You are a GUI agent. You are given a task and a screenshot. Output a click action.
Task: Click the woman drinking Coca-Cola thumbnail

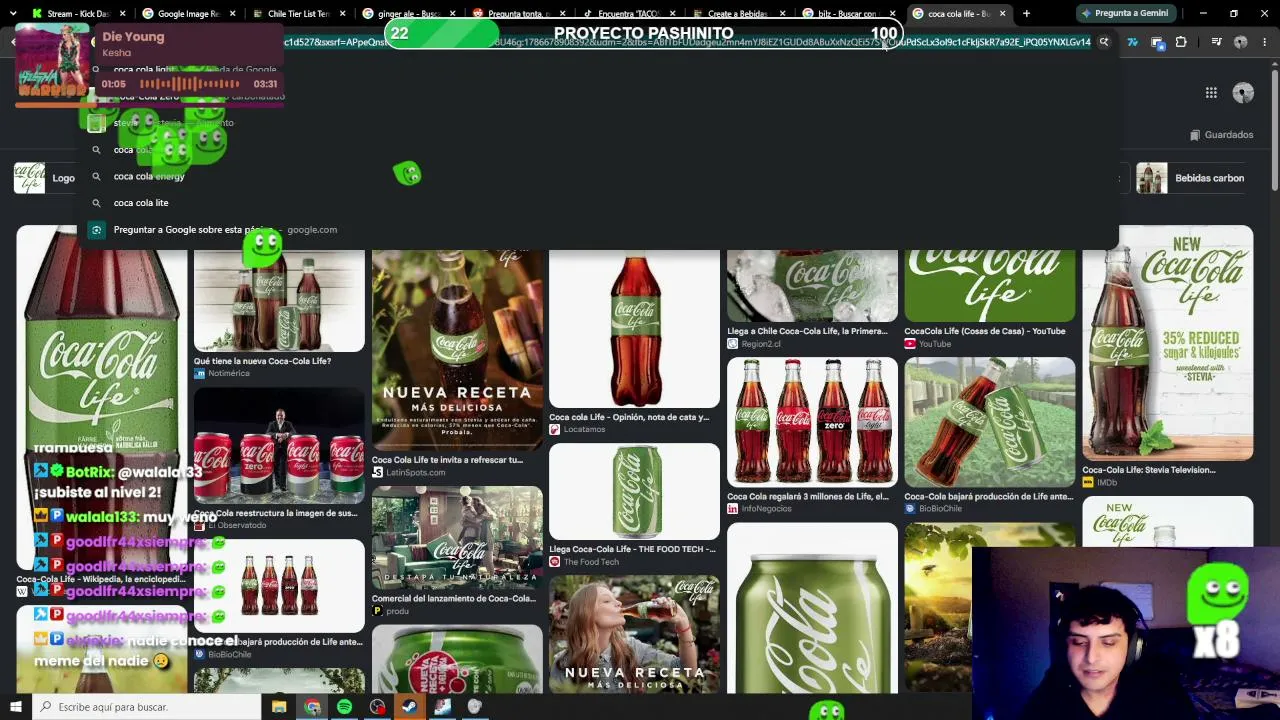tap(634, 634)
